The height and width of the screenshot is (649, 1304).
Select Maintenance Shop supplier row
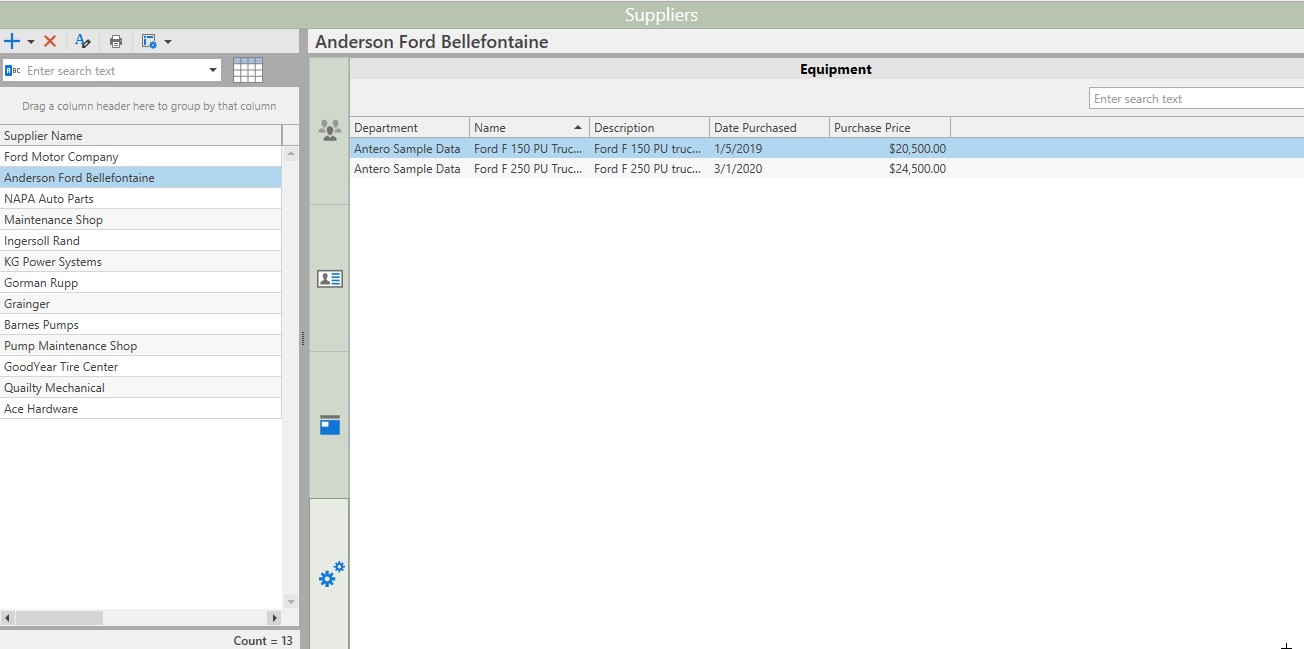point(141,219)
